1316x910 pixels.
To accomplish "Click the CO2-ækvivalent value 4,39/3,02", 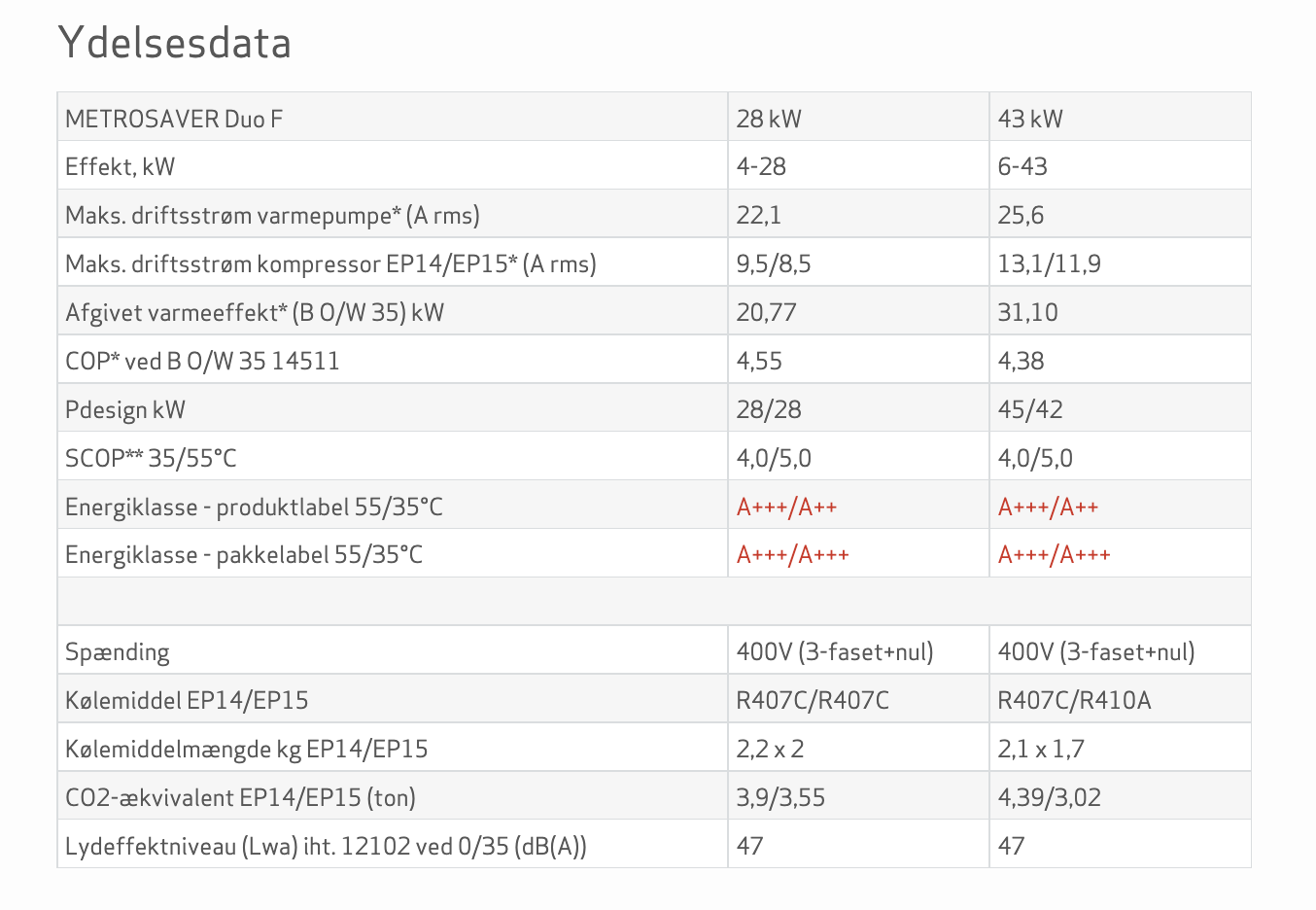I will 1049,797.
